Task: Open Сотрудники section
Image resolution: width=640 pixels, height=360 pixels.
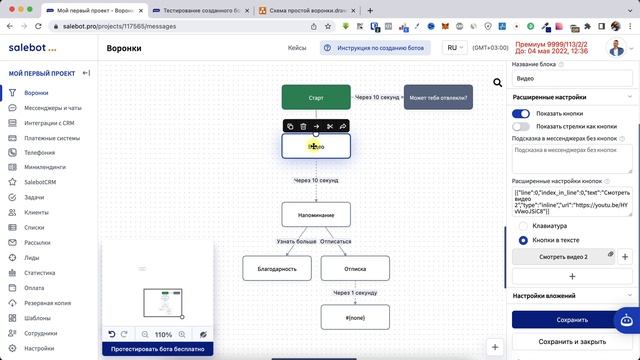Action: pos(40,333)
